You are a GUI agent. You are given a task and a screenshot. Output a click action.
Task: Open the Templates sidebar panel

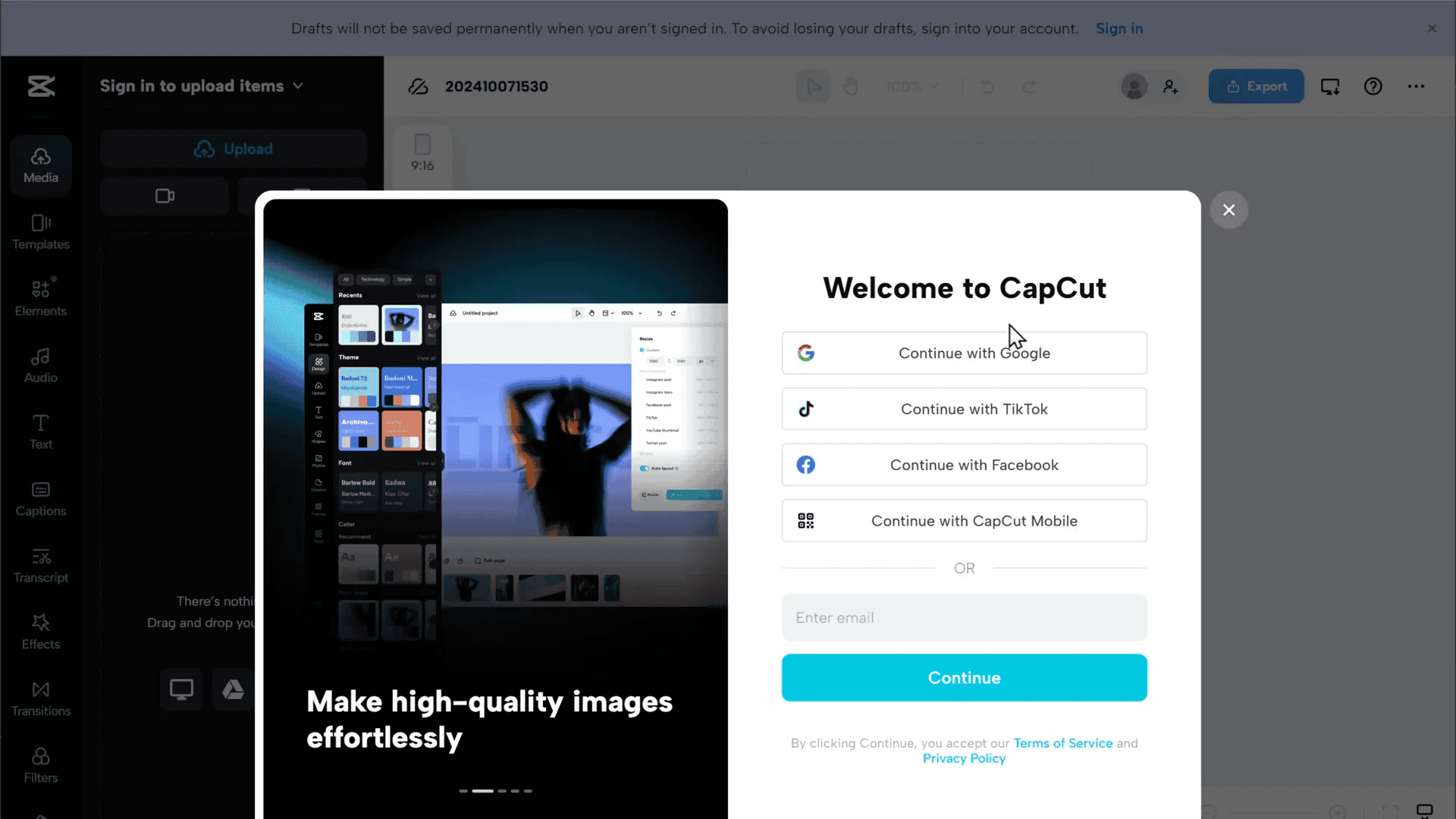click(41, 231)
